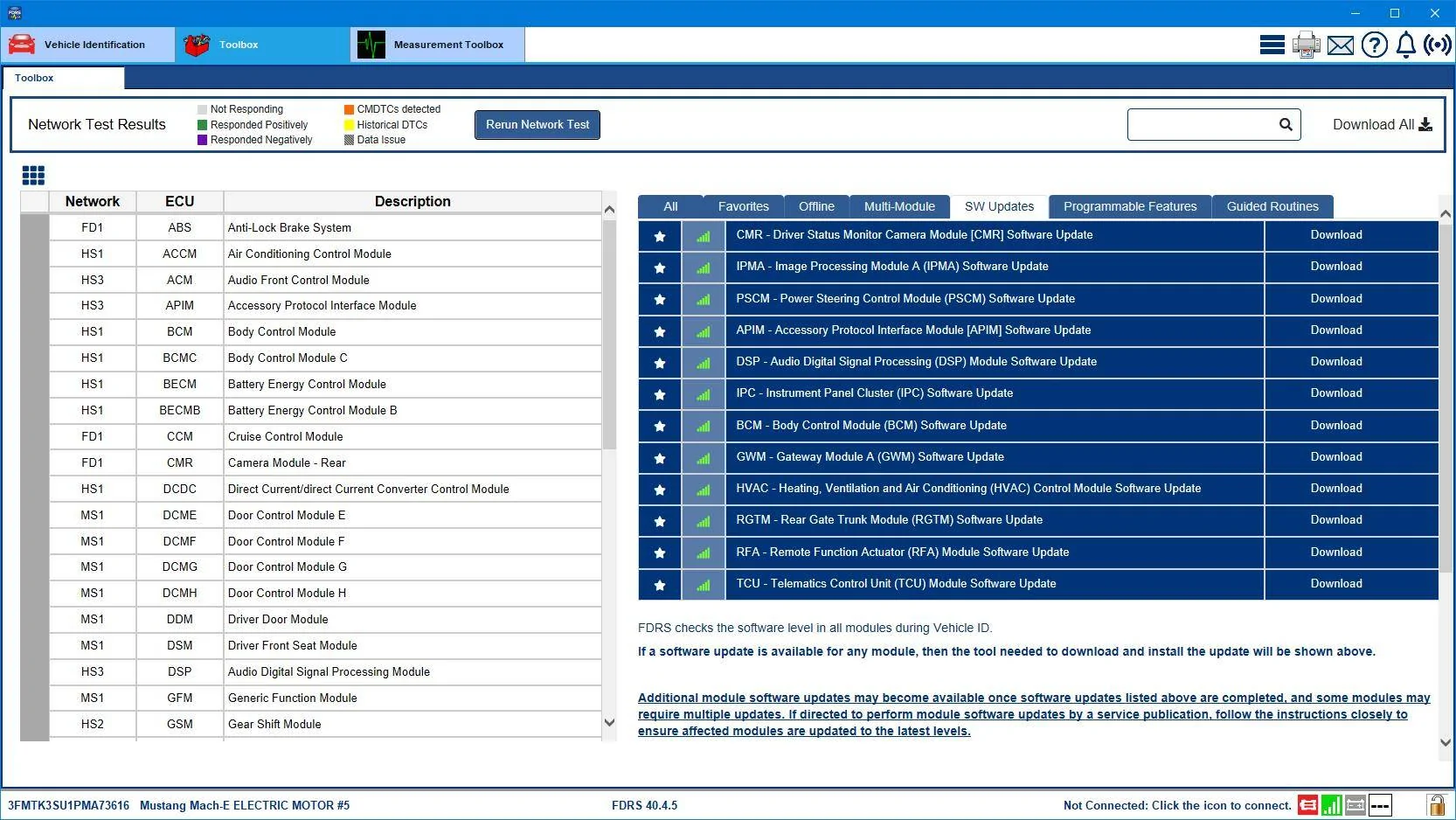Toggle favorite star for IPMA Software Update
Screen dimensions: 1456x820
point(660,268)
